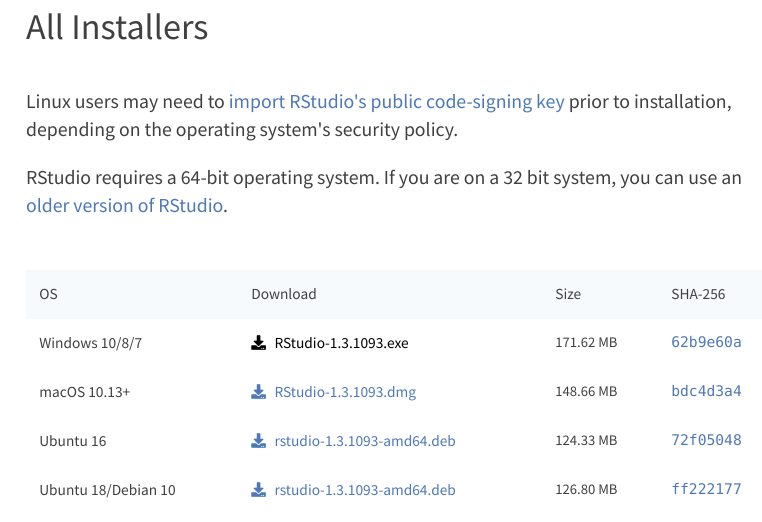
Task: Click the download icon in the Ubuntu 18/Debian 10 row
Action: click(x=258, y=490)
